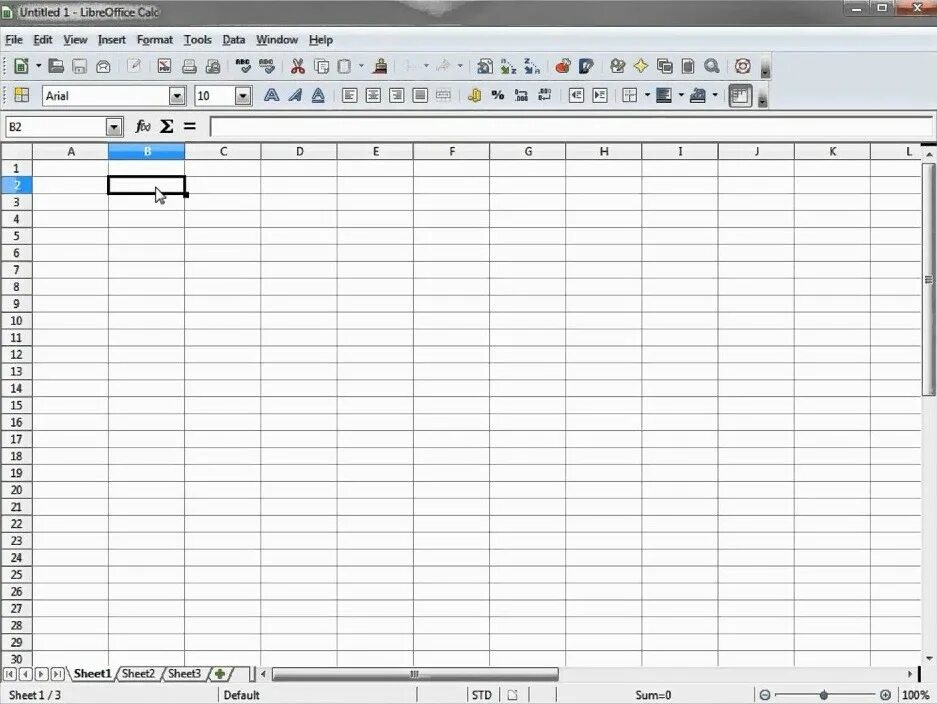Screen dimensions: 937x704
Task: Open the File menu
Action: click(x=14, y=40)
